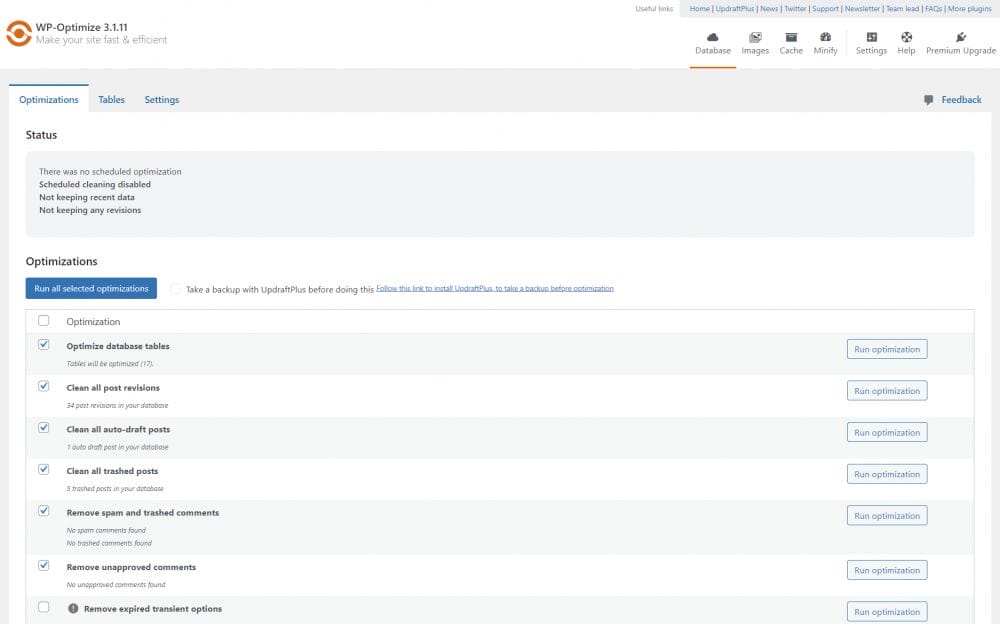Viewport: 1000px width, 624px height.
Task: Enable Remove expired transient options checkbox
Action: click(43, 607)
